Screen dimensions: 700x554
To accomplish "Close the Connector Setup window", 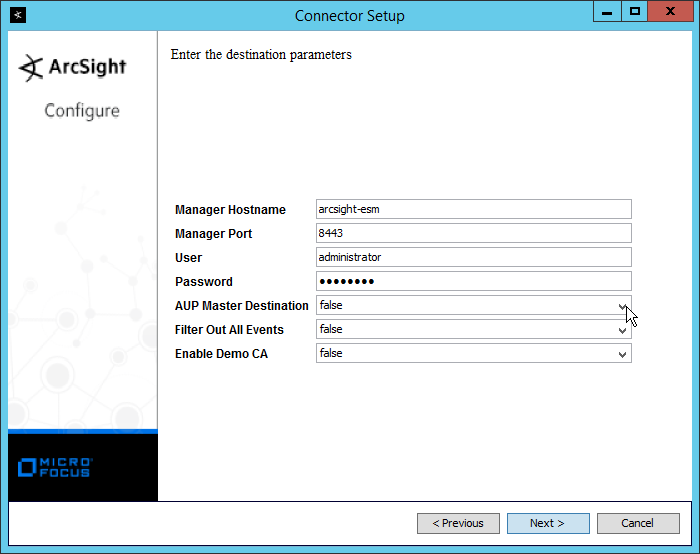I will (x=671, y=12).
